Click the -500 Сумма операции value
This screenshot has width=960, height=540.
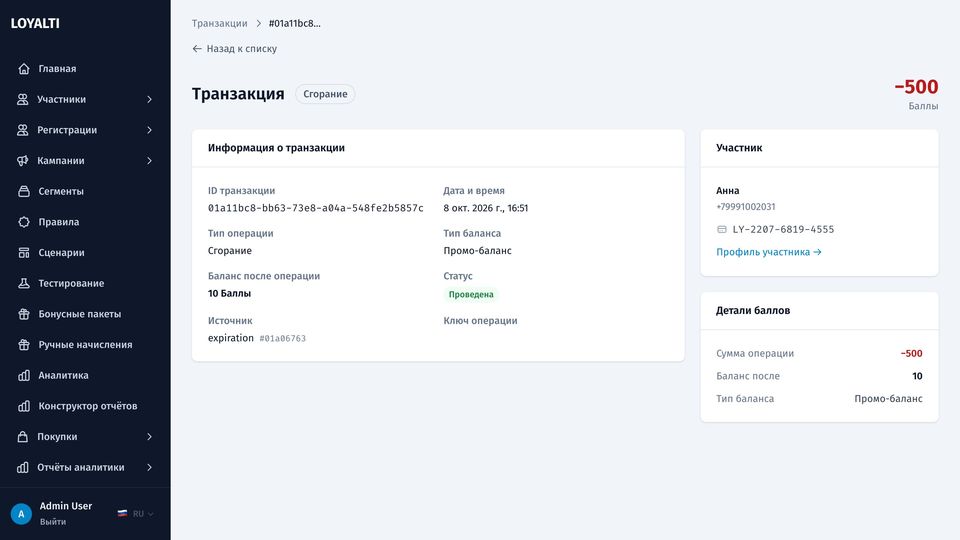911,353
